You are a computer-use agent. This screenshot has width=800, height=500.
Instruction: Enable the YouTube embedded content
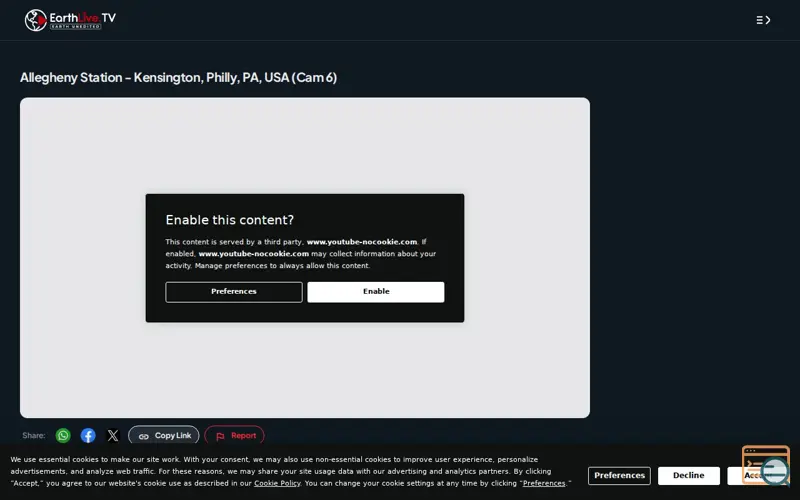coord(376,292)
